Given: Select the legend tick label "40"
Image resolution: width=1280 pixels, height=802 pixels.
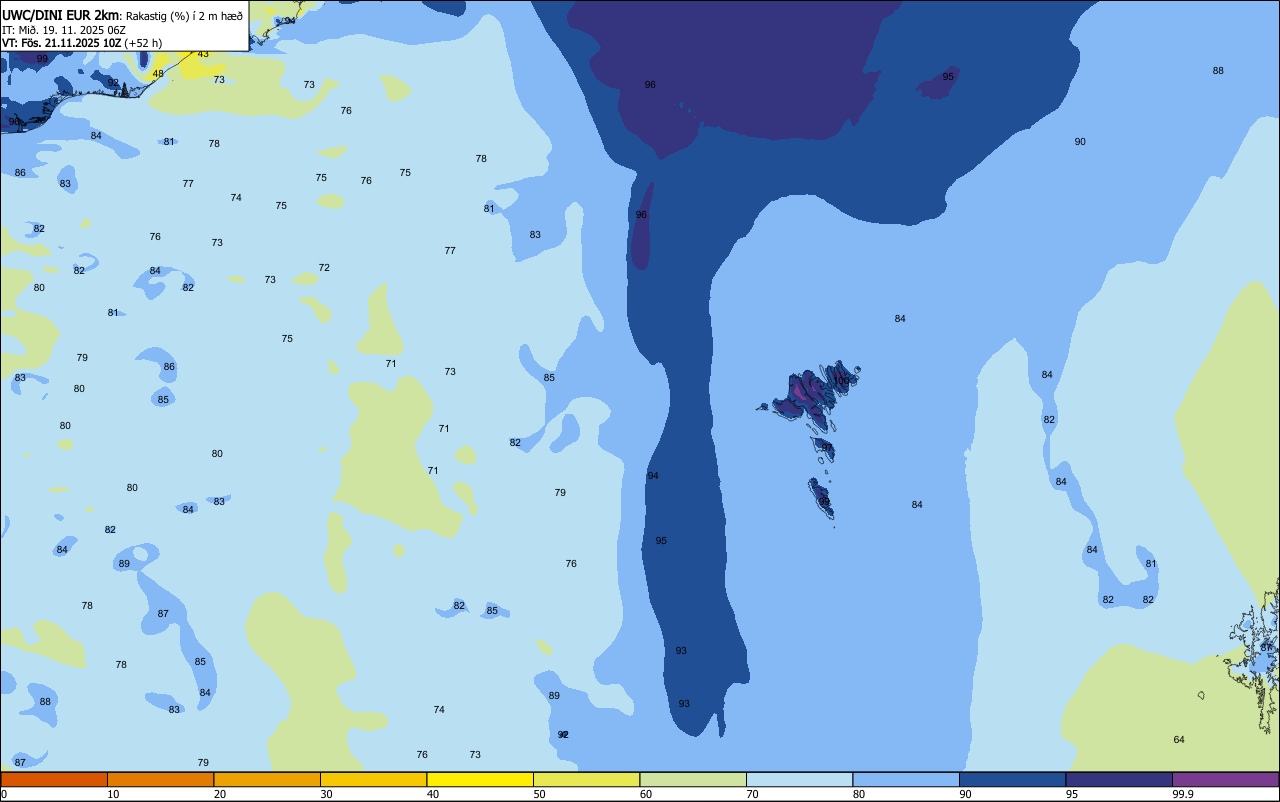Looking at the screenshot, I should (x=433, y=794).
